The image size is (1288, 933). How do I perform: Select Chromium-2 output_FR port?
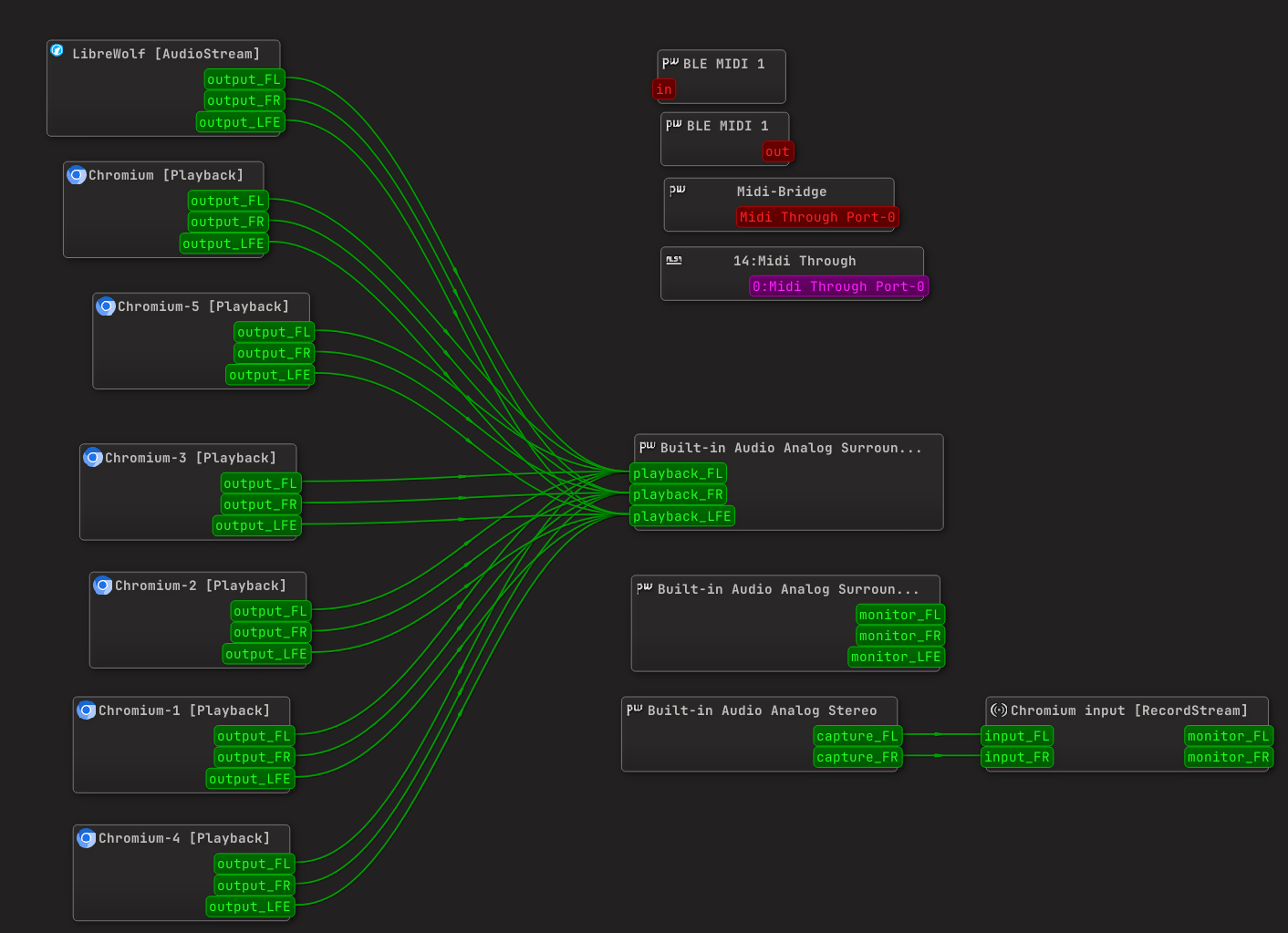pyautogui.click(x=271, y=632)
